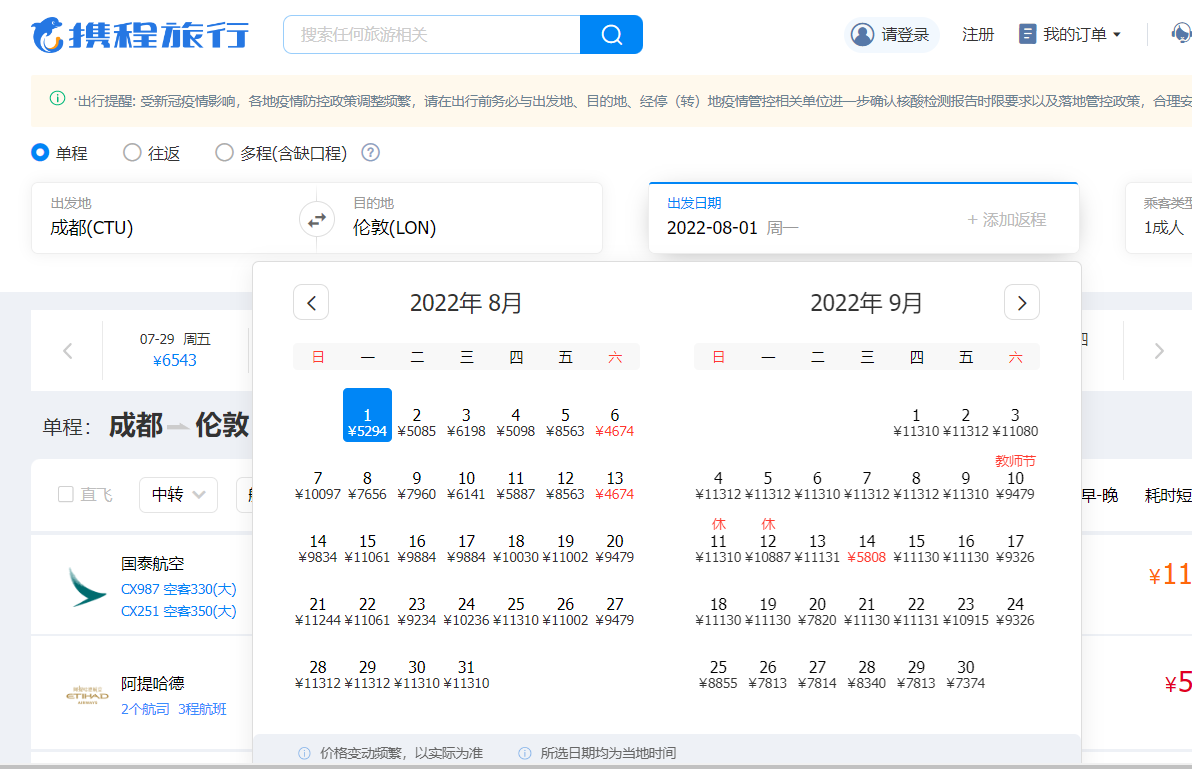1192x769 pixels.
Task: Click the search magnifier button
Action: coord(611,35)
